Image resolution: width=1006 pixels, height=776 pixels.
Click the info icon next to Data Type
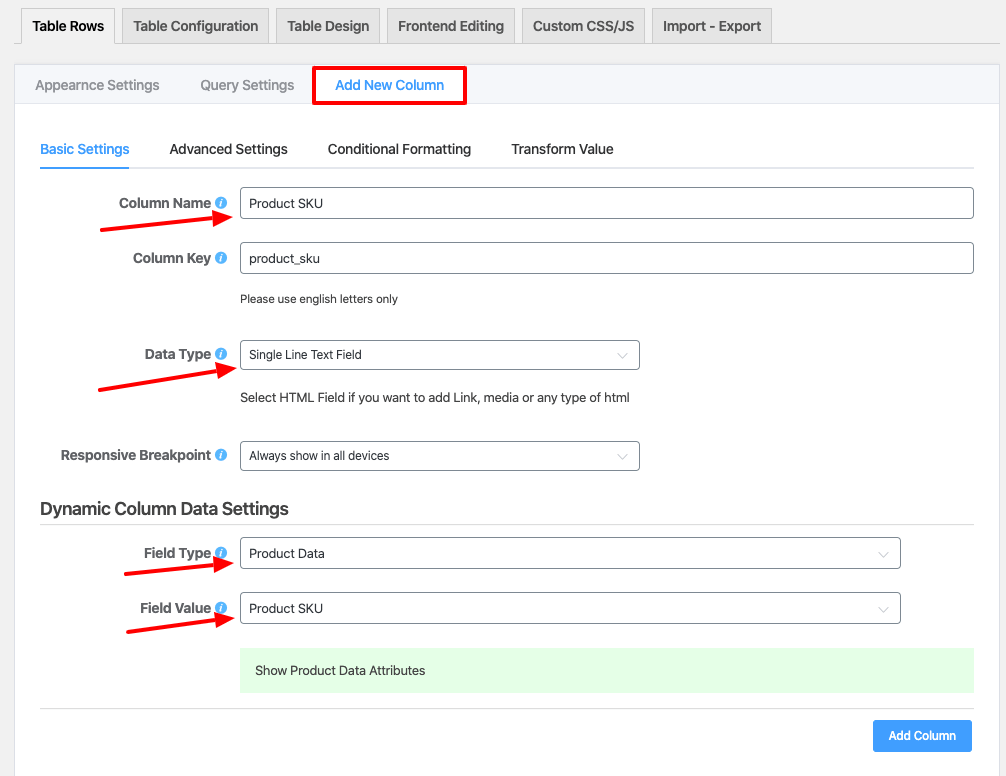pos(221,354)
